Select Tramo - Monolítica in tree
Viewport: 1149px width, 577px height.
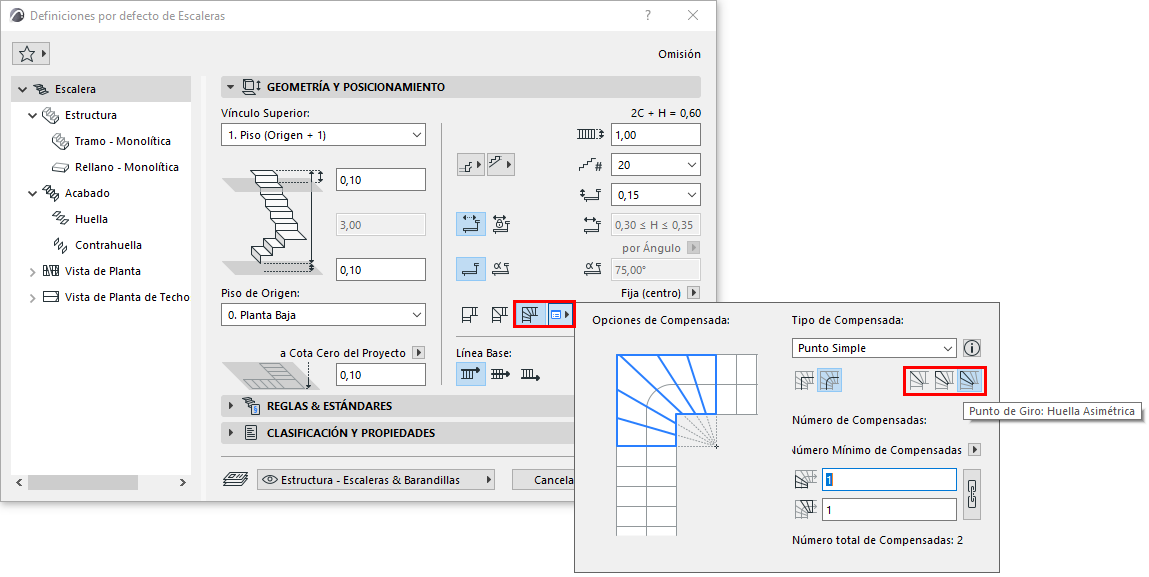pos(122,141)
